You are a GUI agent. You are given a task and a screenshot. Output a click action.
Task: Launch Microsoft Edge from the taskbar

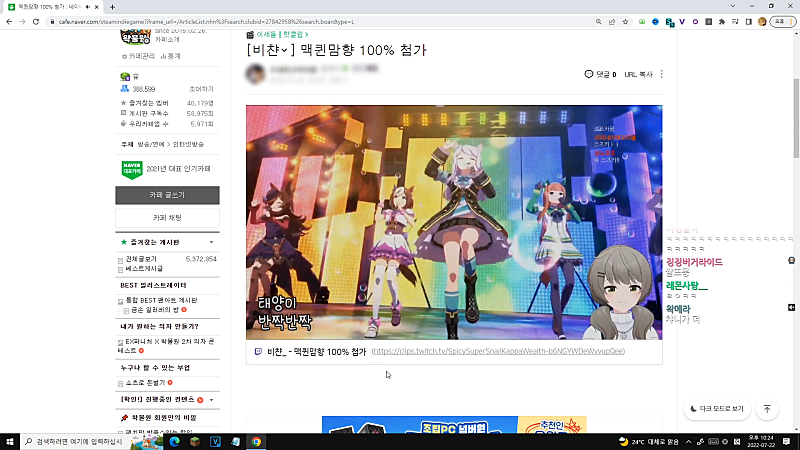click(x=174, y=441)
